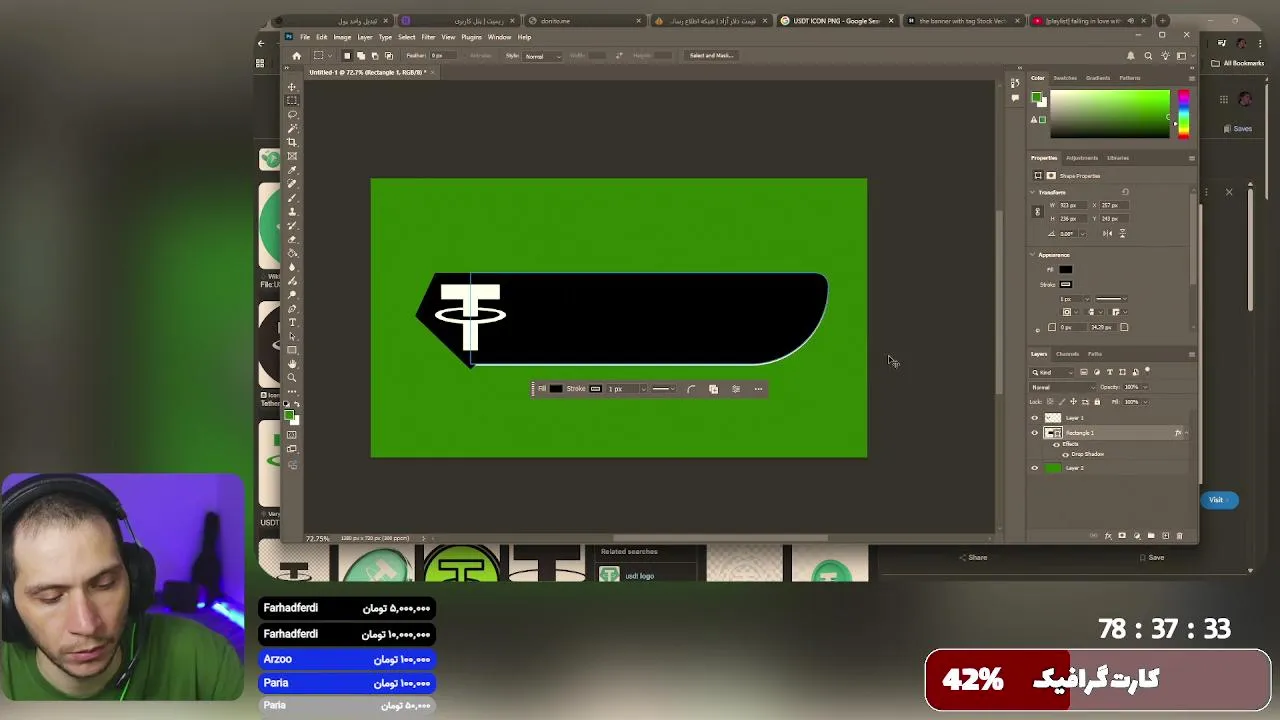Hide Layer 2 with its eye icon
This screenshot has height=720, width=1280.
tap(1035, 468)
